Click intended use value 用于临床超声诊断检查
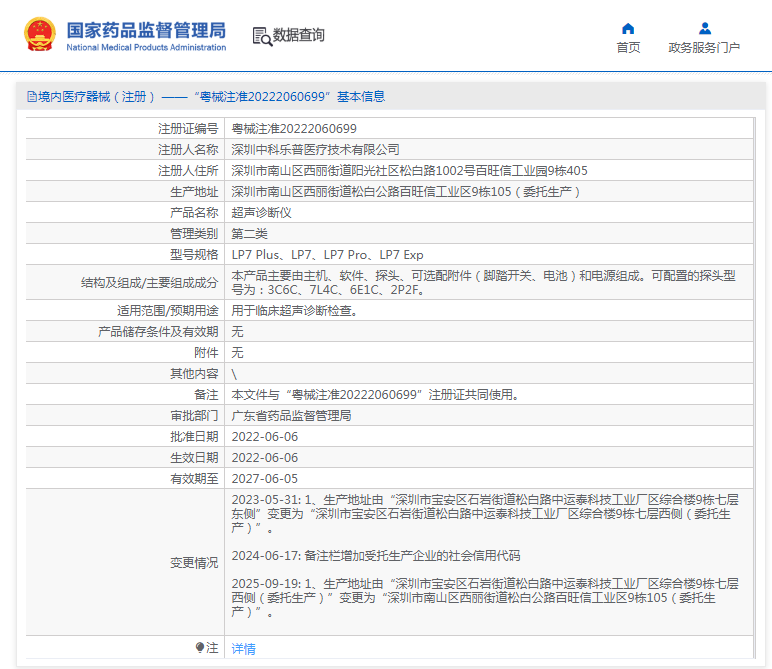Screen dimensions: 772x669 coord(294,311)
